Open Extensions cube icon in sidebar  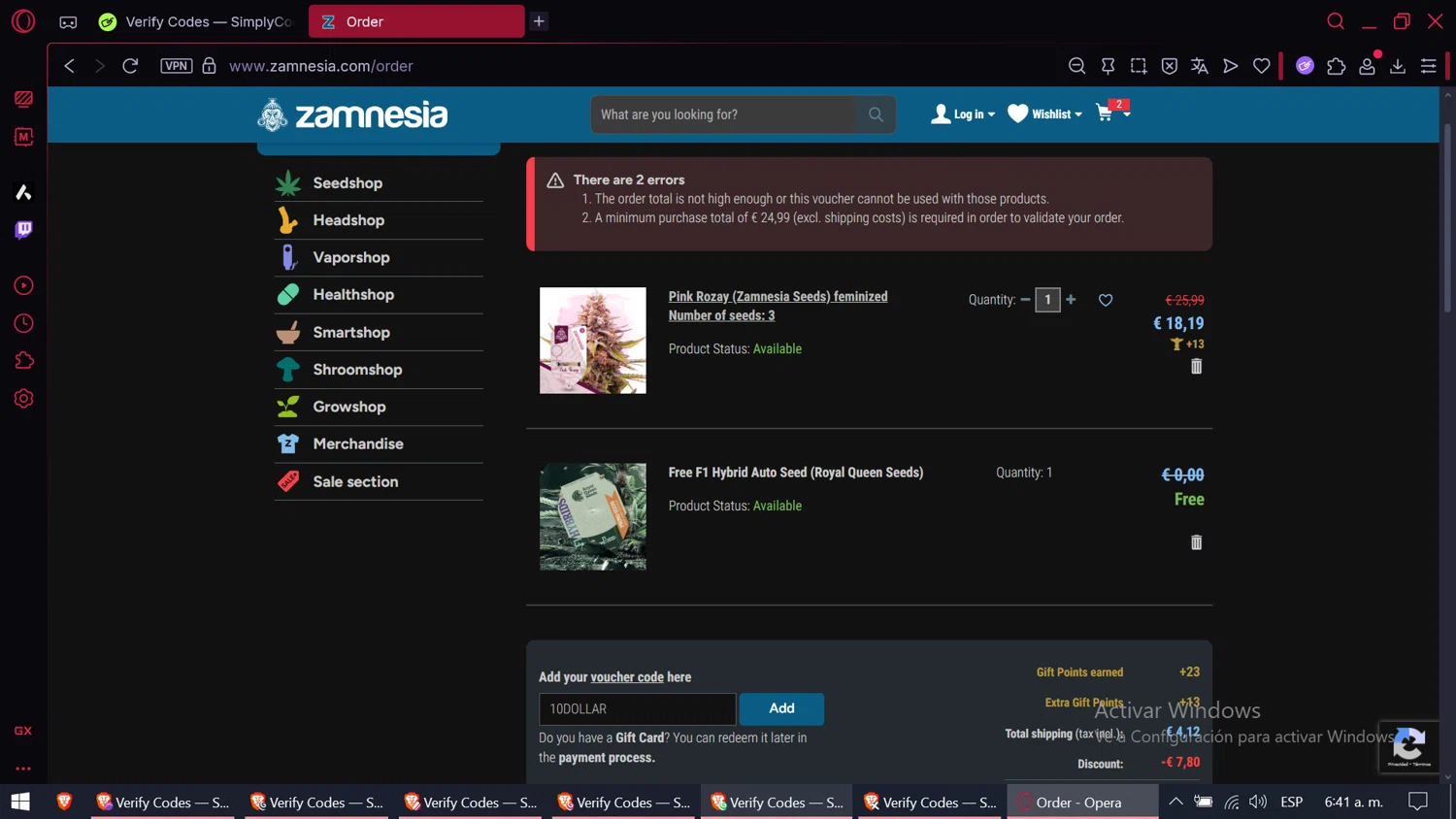[x=23, y=361]
